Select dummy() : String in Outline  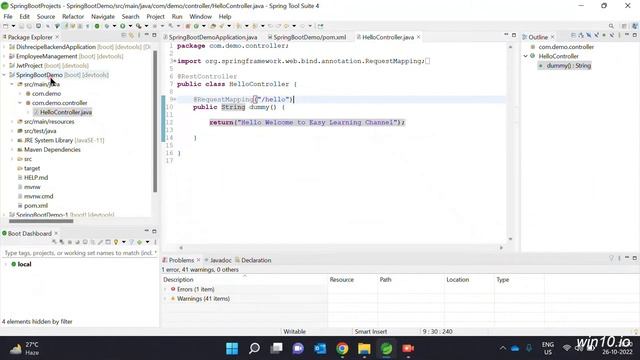[564, 65]
